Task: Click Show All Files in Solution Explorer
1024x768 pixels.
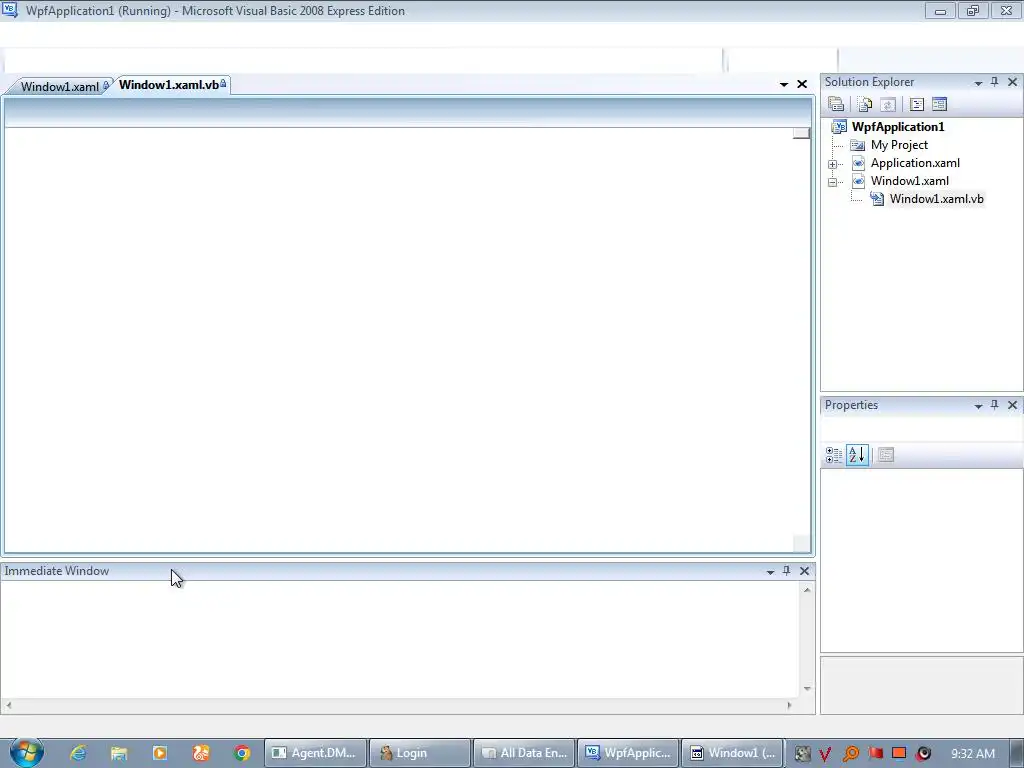Action: coord(865,104)
